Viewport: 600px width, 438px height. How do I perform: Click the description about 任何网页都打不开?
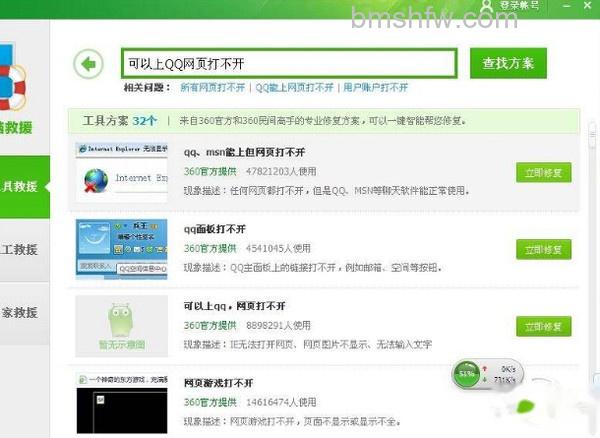(327, 191)
